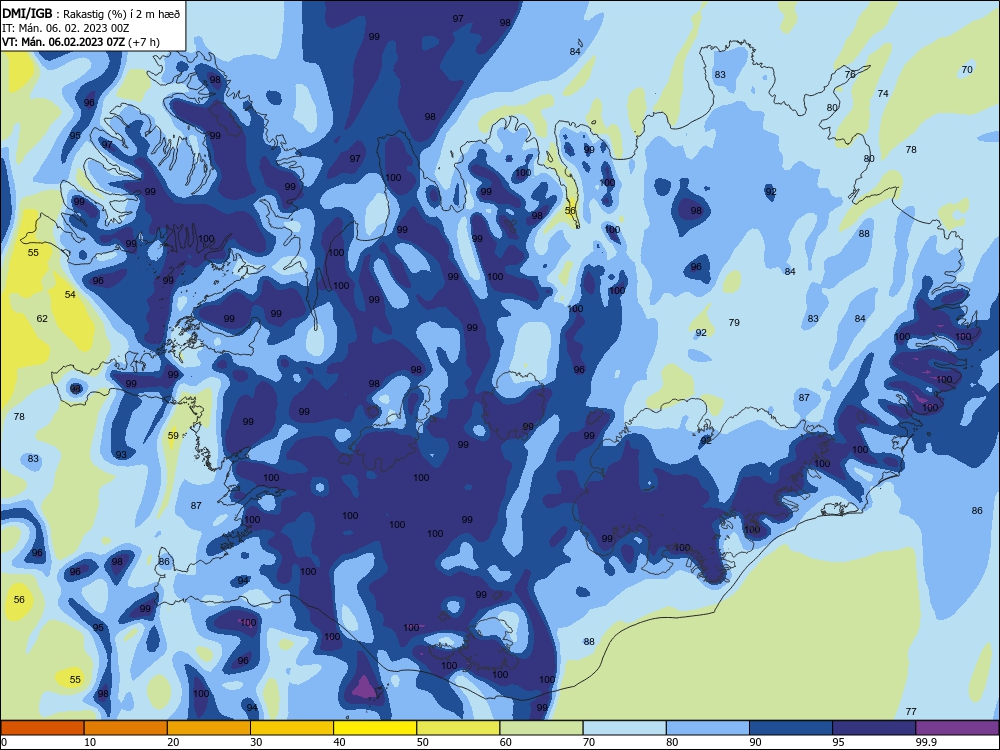Click the amber 20-30 legend swatch
This screenshot has height=750, width=1000.
[209, 728]
